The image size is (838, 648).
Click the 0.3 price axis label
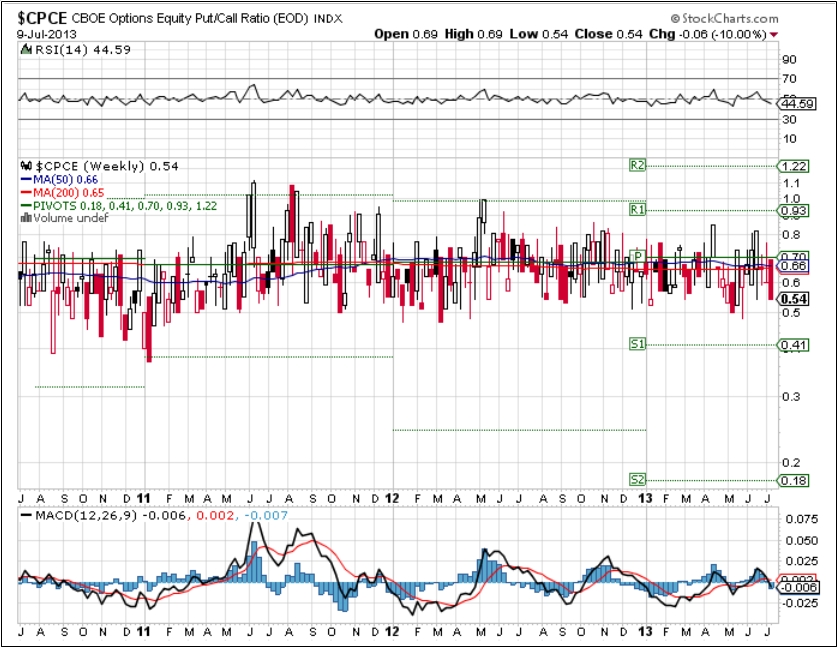(791, 397)
